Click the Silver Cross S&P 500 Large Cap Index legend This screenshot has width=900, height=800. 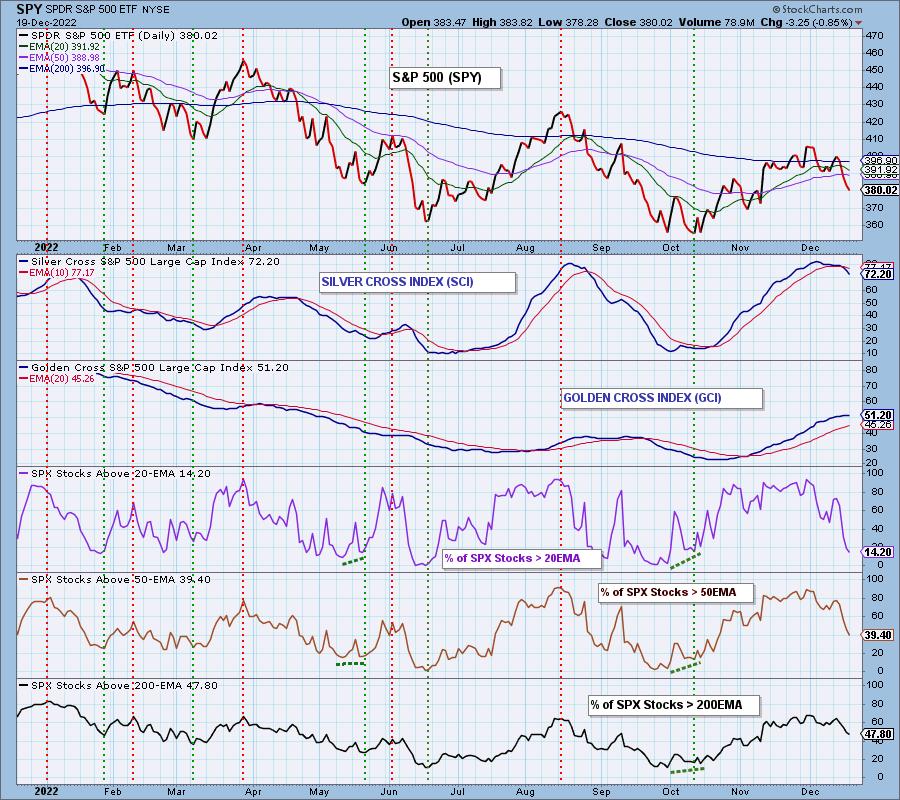click(x=149, y=261)
